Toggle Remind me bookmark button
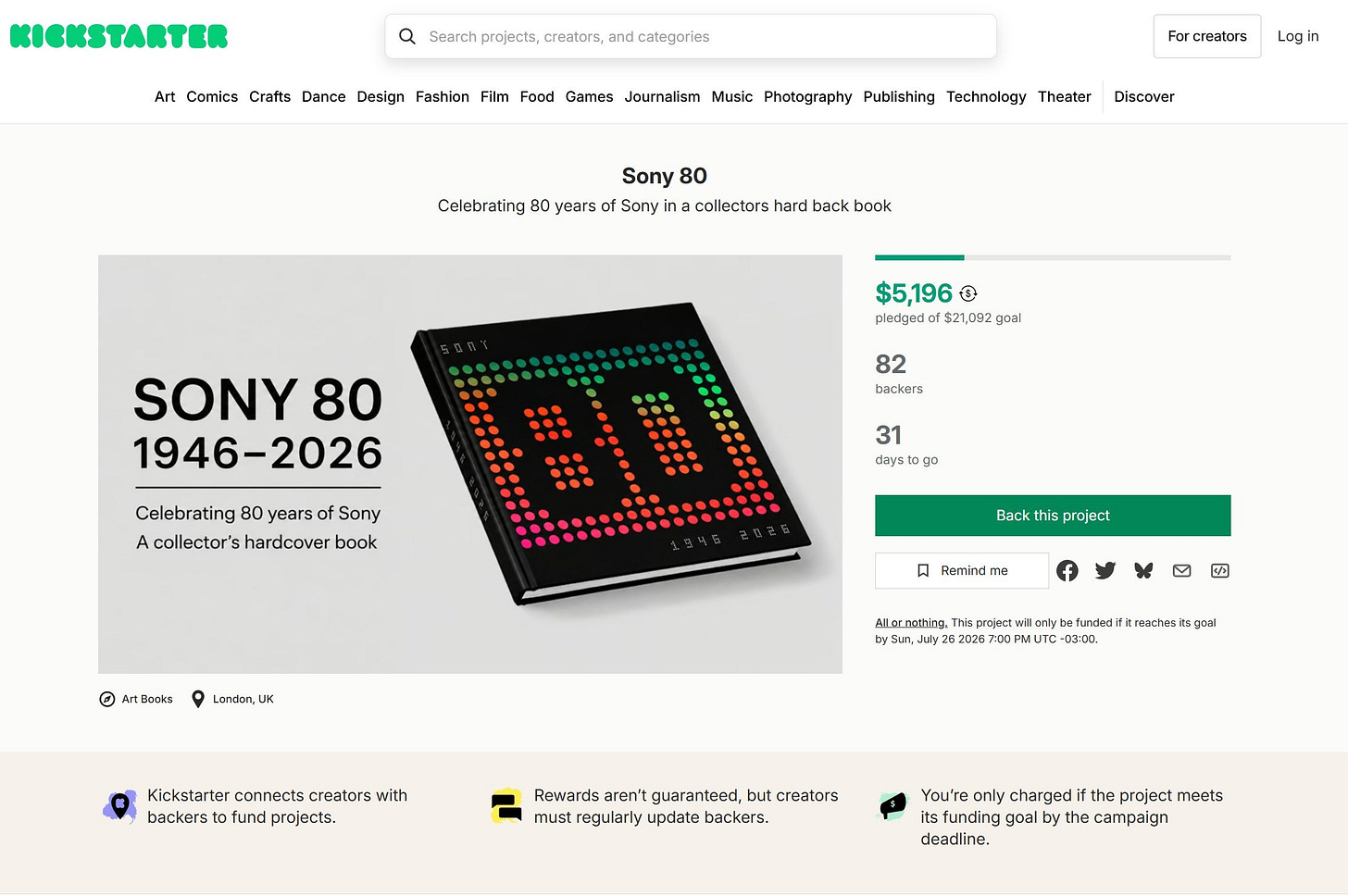The image size is (1348, 896). tap(962, 571)
